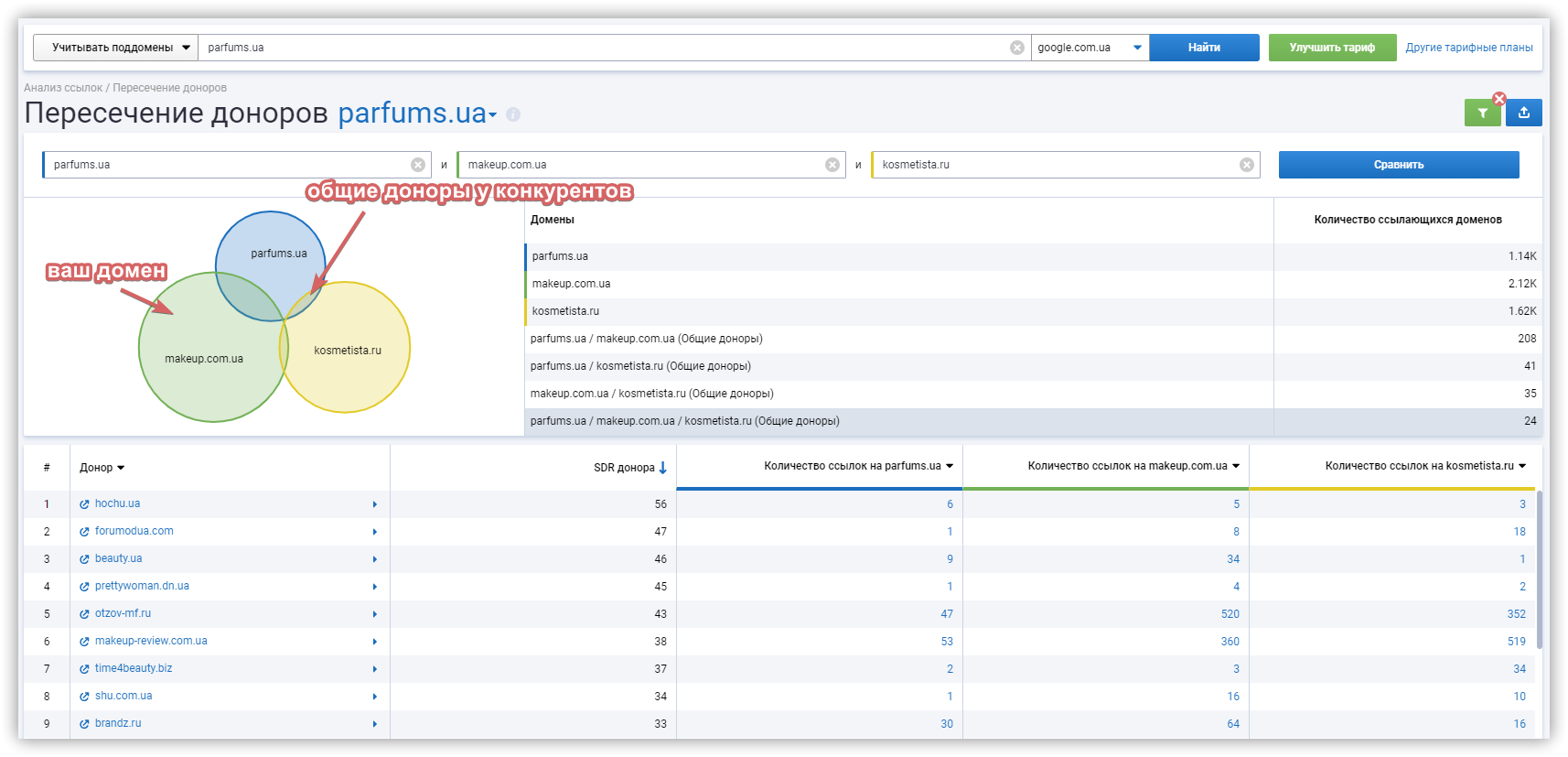Click the green filter icon button
Image resolution: width=1568 pixels, height=757 pixels.
(1482, 113)
